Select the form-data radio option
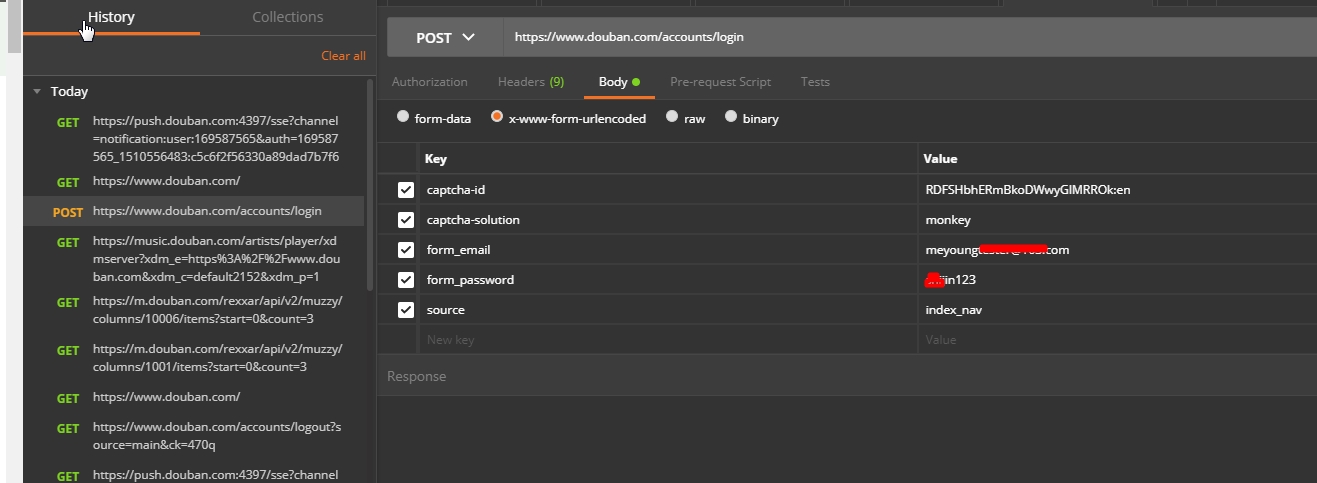Image resolution: width=1317 pixels, height=483 pixels. [x=403, y=117]
